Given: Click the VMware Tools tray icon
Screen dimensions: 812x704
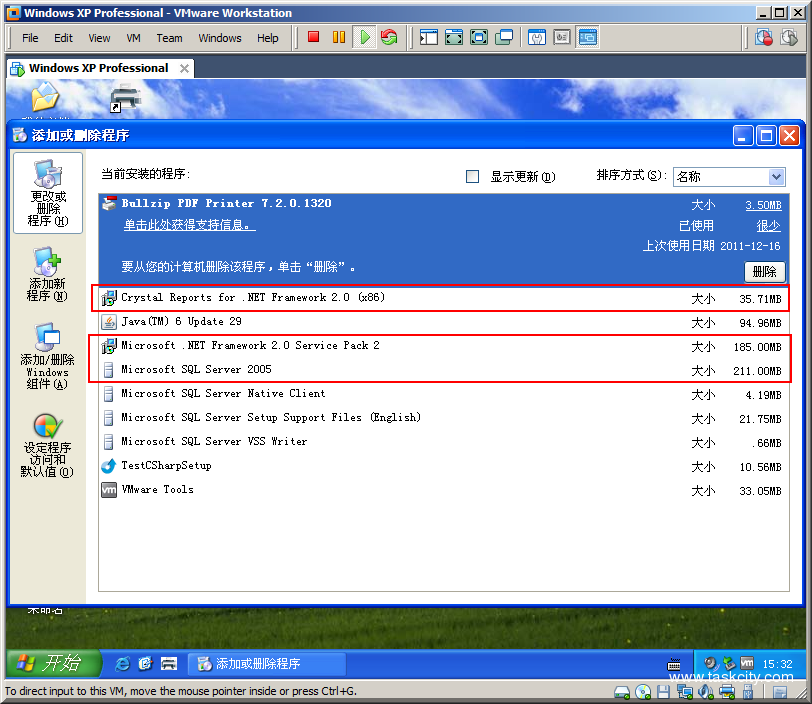Looking at the screenshot, I should [747, 663].
